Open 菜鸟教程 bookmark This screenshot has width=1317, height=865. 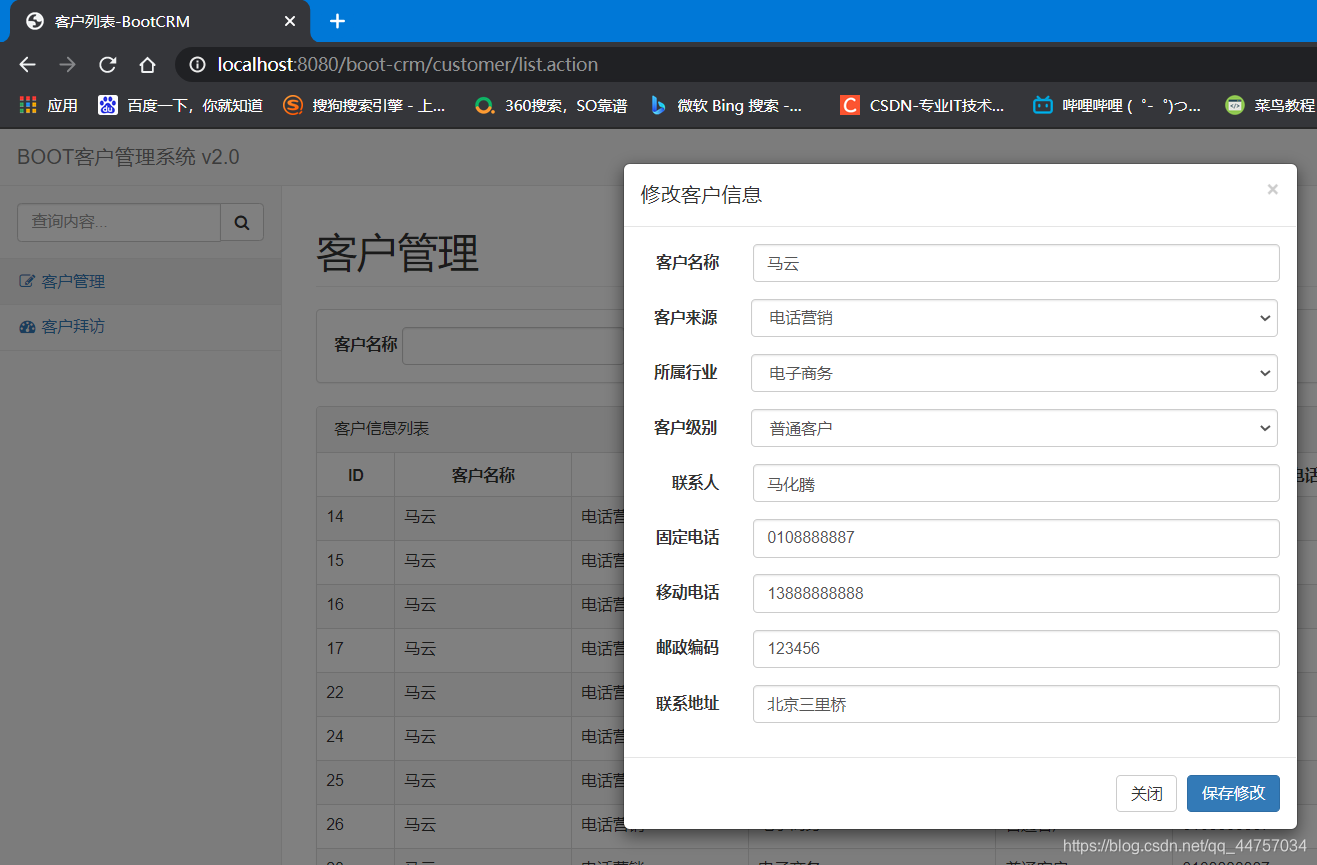1270,105
